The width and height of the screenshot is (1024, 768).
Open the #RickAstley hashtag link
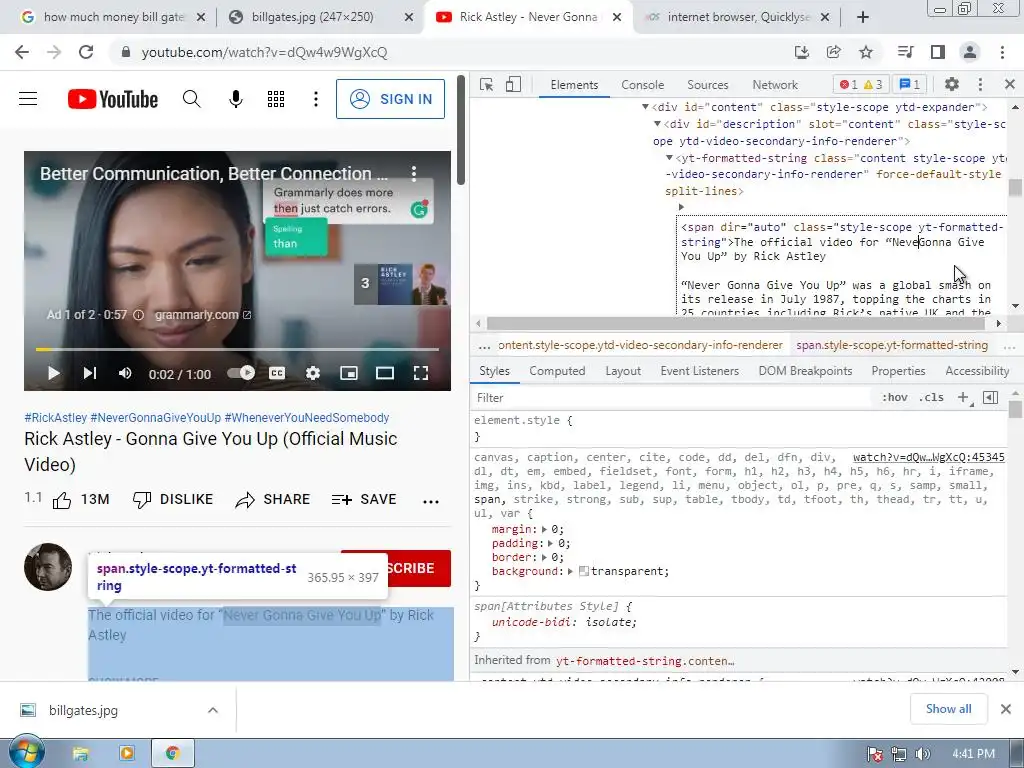pos(56,417)
